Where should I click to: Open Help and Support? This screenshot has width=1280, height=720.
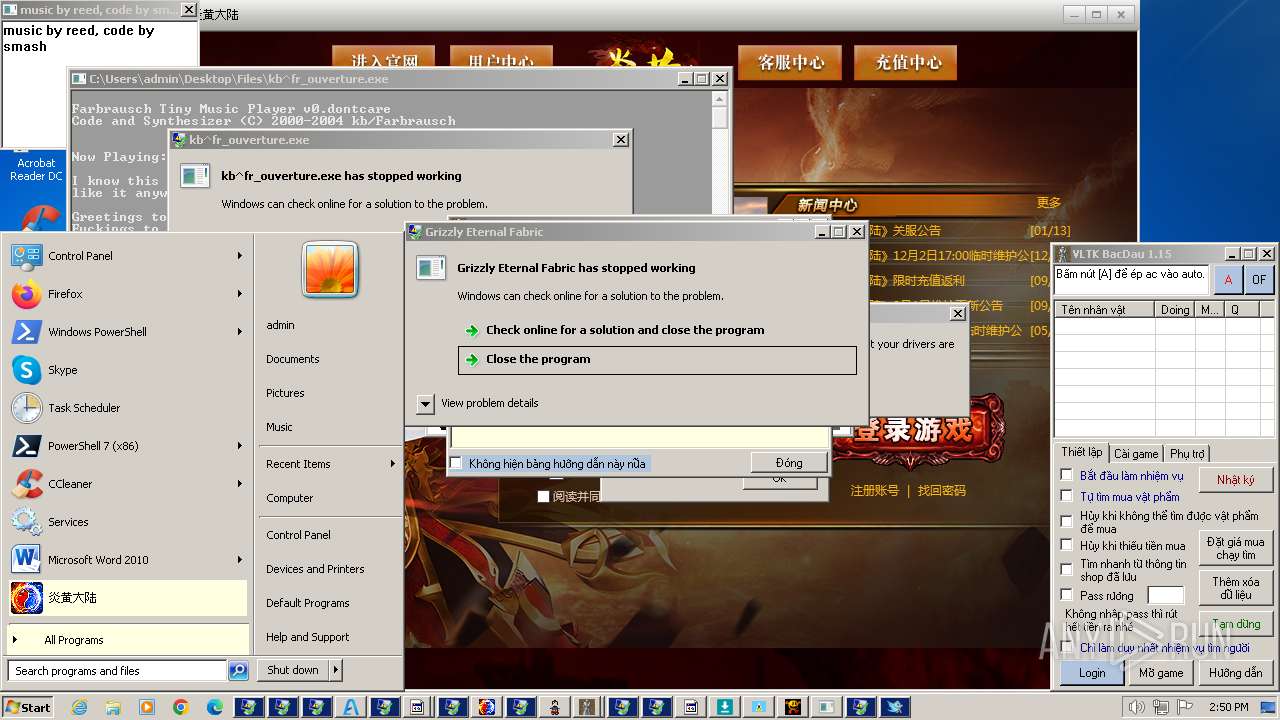coord(307,637)
